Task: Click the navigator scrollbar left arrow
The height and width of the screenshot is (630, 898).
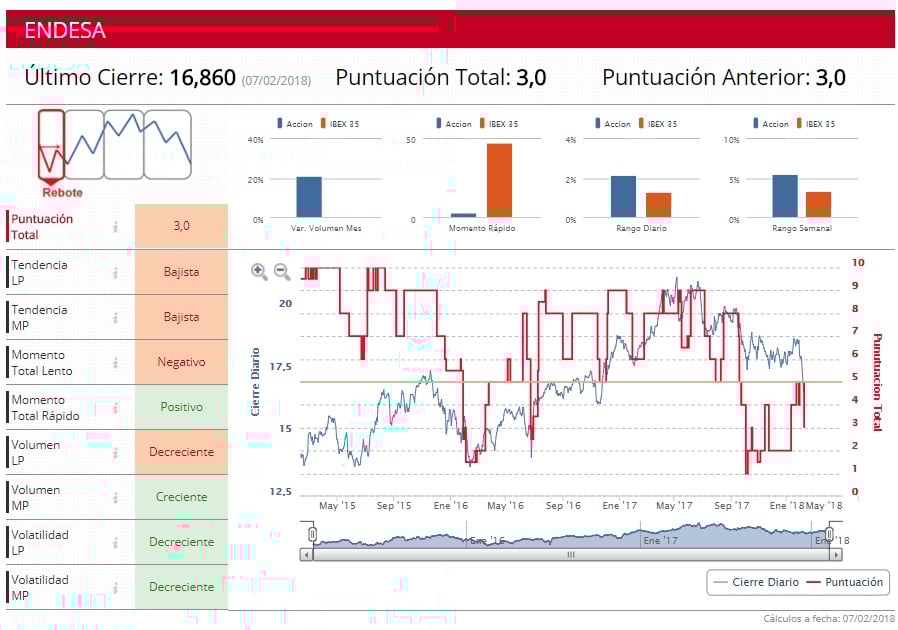Action: point(306,554)
